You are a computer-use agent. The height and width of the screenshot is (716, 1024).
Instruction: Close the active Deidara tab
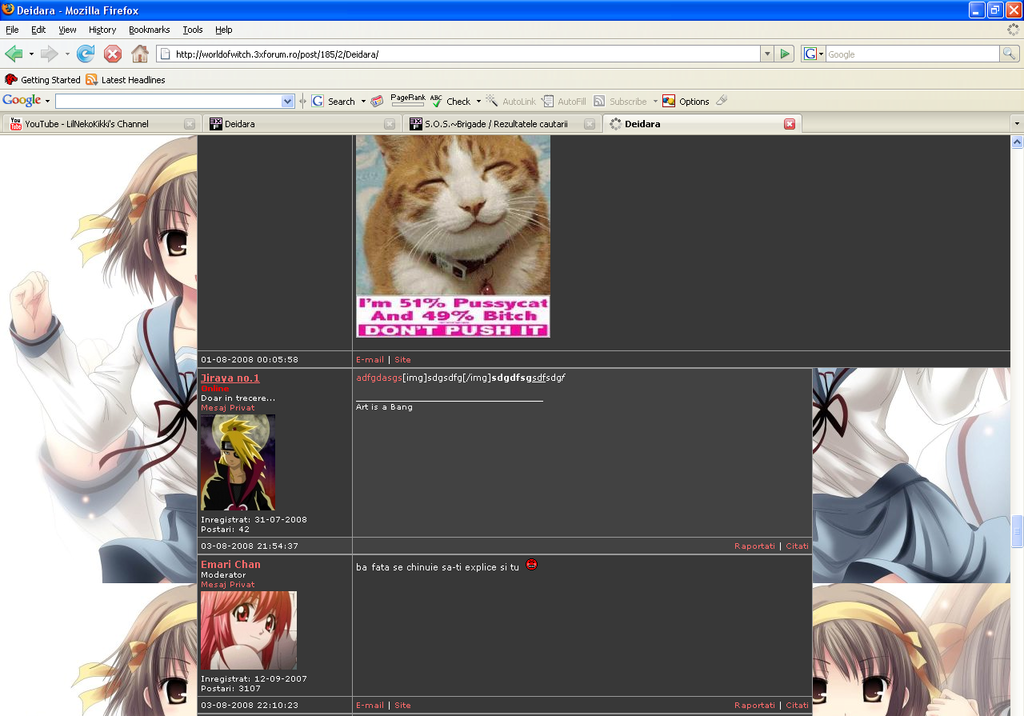[x=790, y=124]
